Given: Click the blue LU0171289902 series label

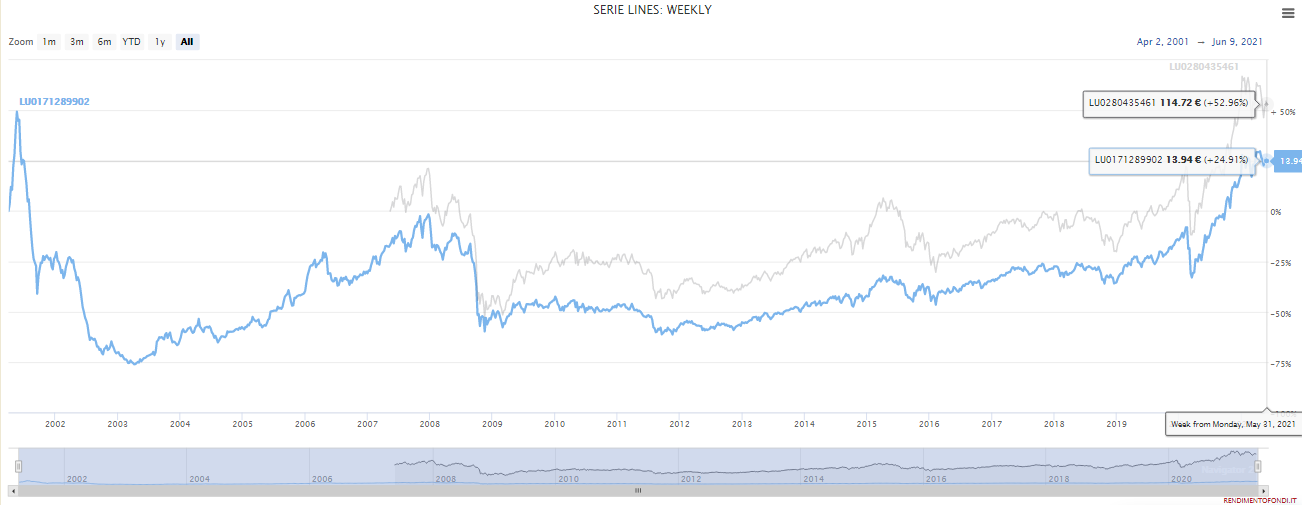Looking at the screenshot, I should coord(54,102).
